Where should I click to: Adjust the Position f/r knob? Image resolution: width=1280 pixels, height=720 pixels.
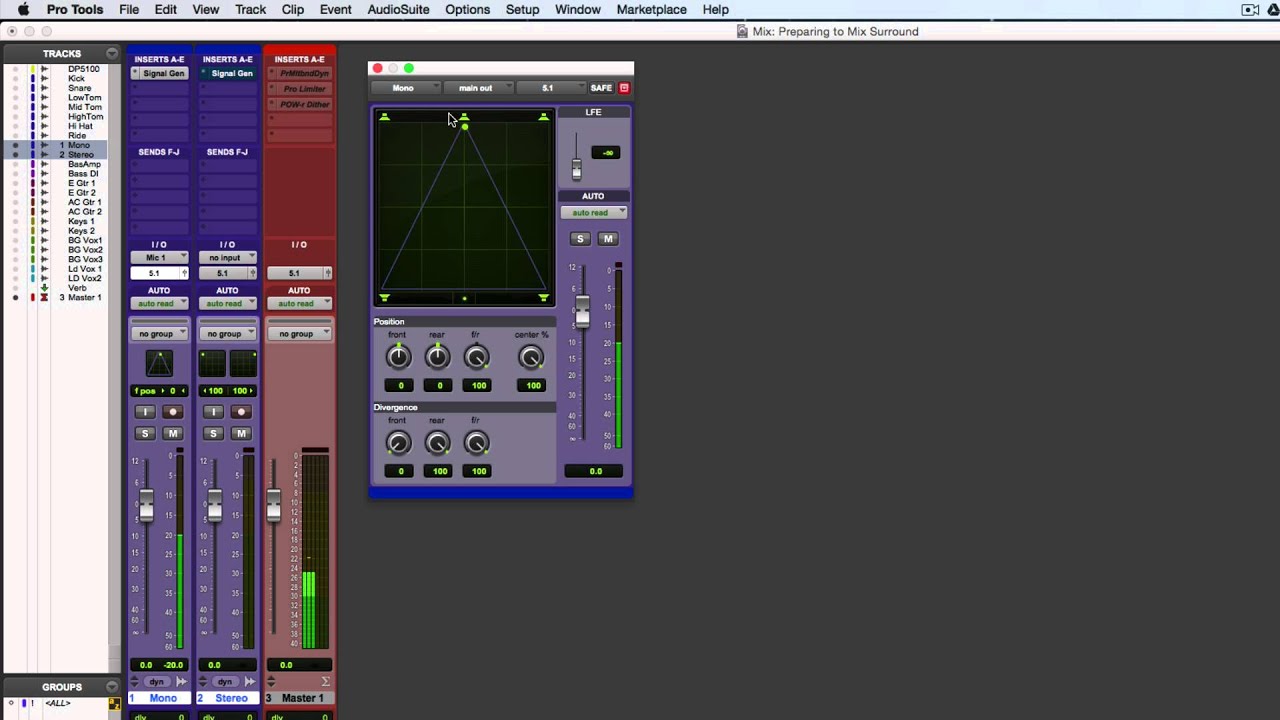(477, 357)
